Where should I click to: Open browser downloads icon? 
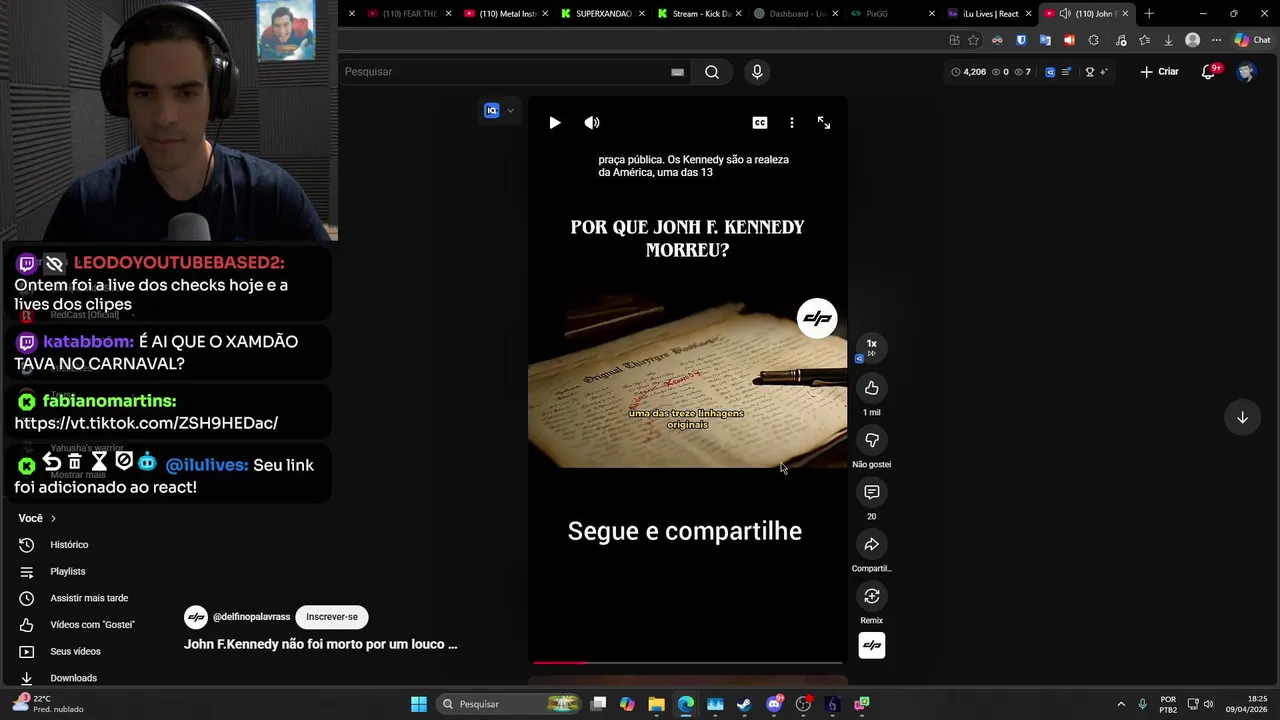(1168, 40)
